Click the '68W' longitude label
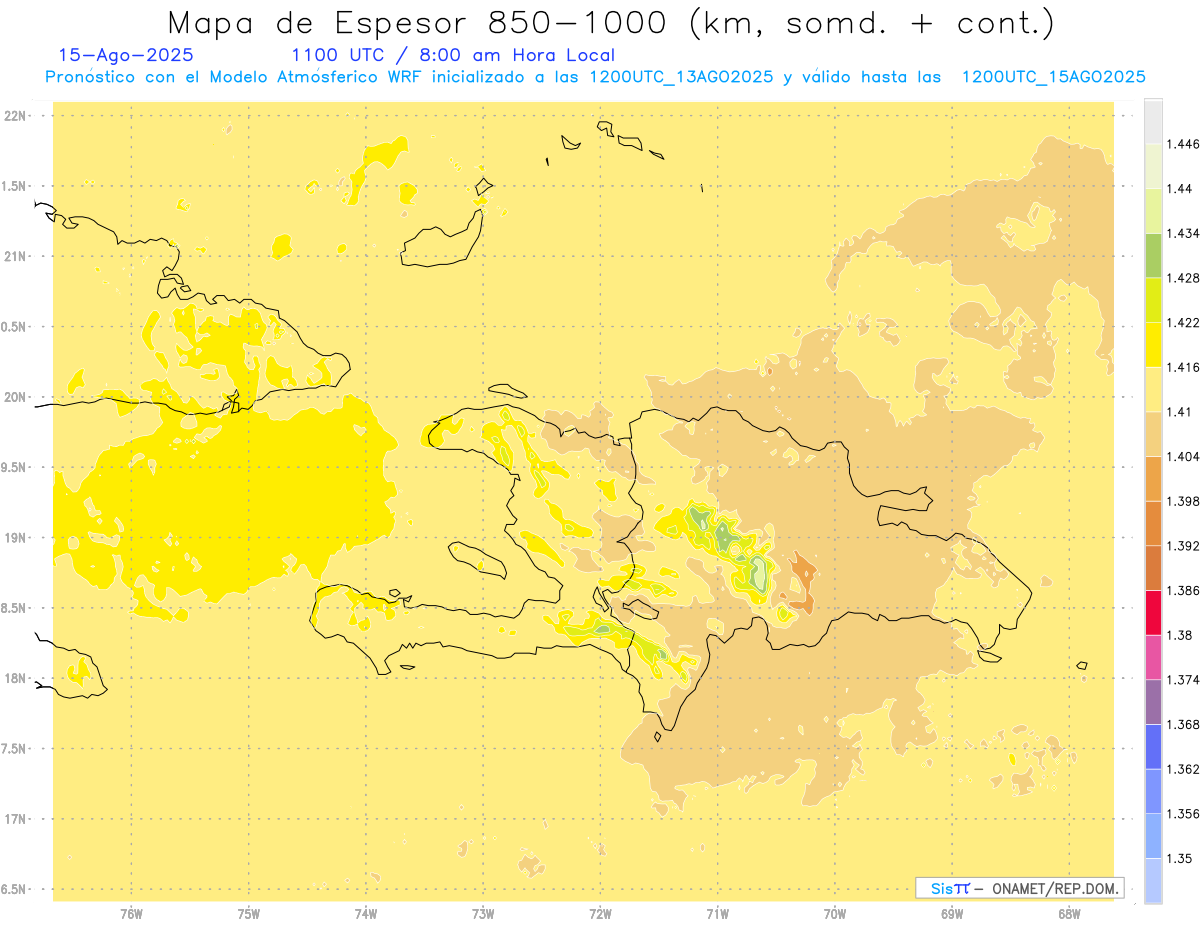The width and height of the screenshot is (1200, 927). (1069, 914)
